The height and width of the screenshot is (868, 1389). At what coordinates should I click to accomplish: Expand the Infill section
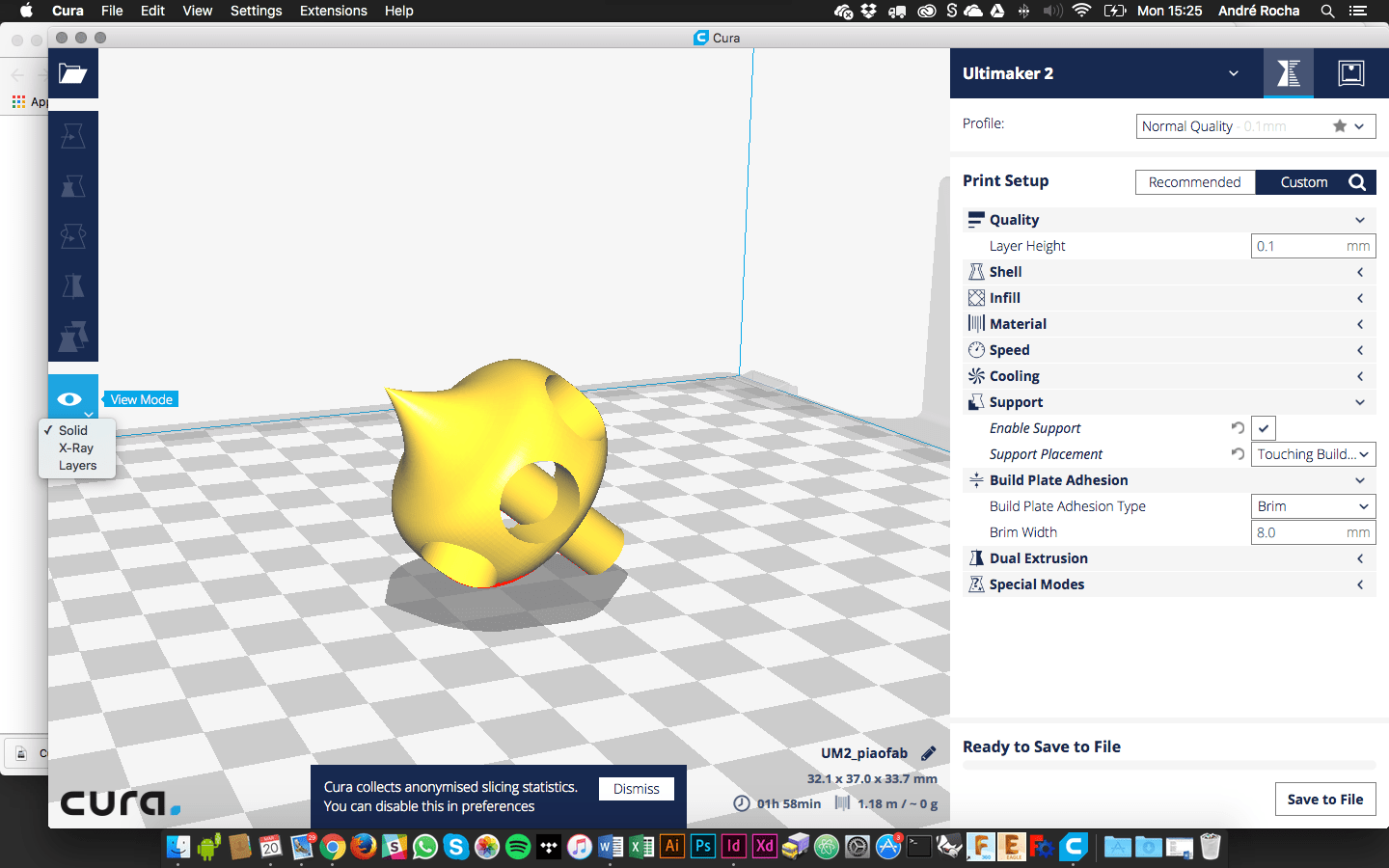point(1169,298)
